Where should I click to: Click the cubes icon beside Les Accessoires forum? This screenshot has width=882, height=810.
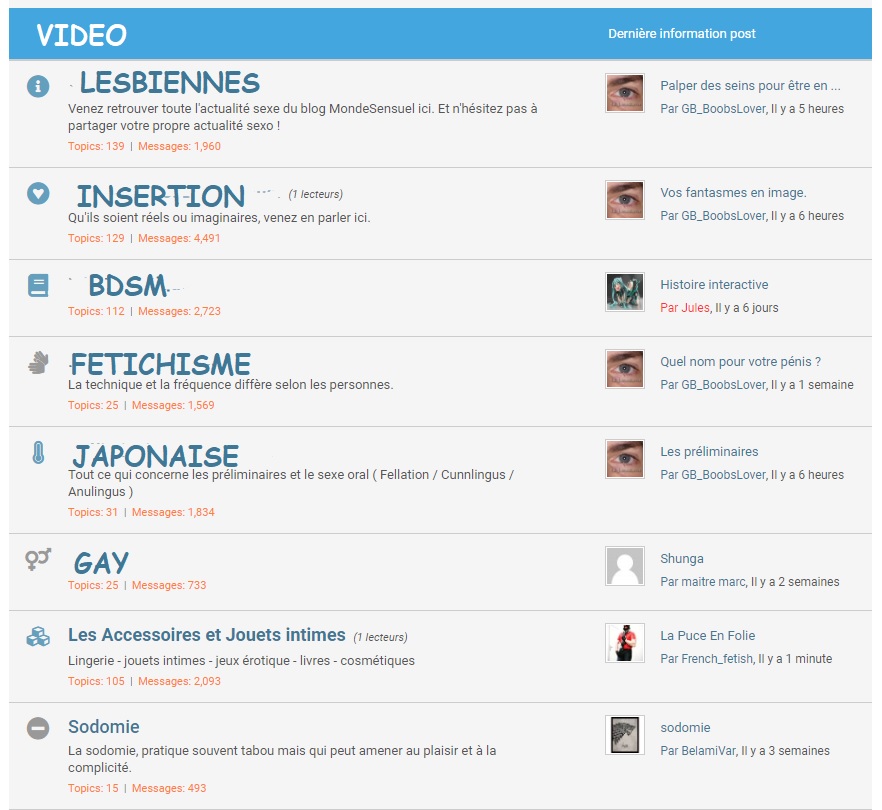coord(38,636)
